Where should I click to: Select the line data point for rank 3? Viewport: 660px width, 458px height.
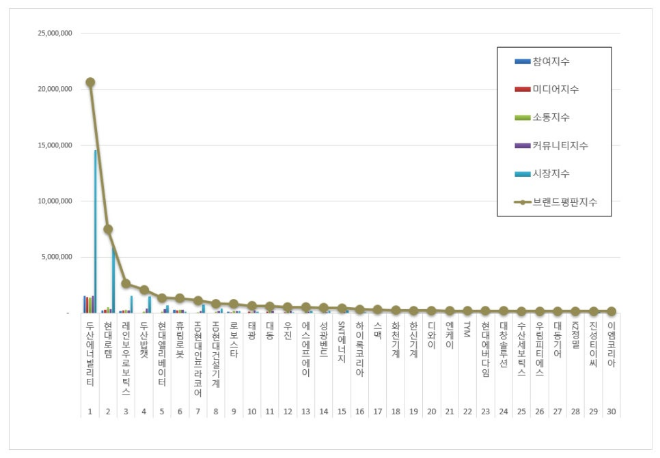(x=126, y=283)
